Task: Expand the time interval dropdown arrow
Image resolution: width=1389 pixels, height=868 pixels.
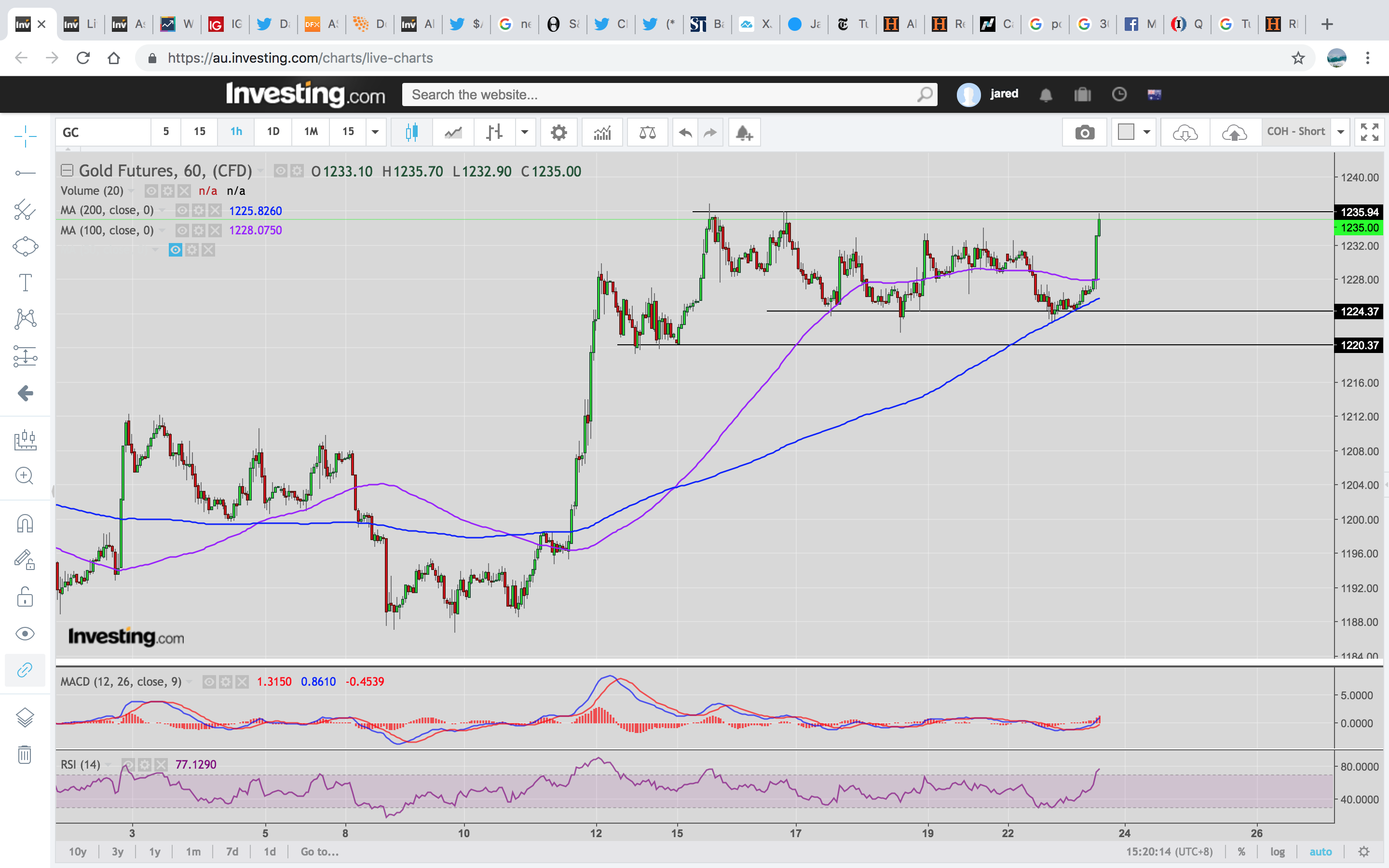Action: (375, 132)
